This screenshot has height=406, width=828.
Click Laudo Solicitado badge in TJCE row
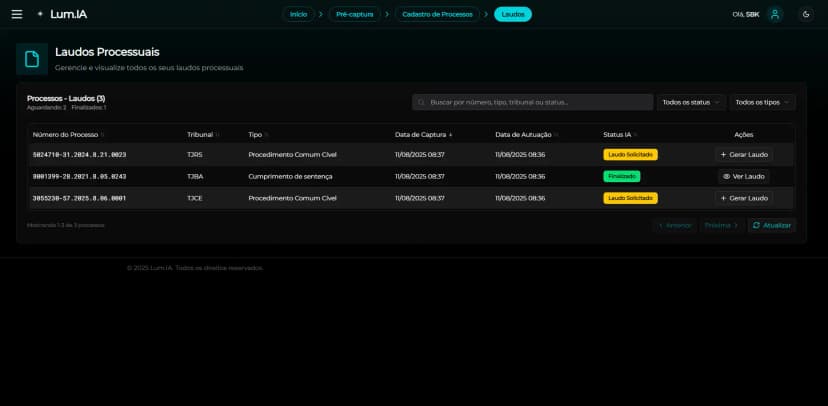point(631,198)
